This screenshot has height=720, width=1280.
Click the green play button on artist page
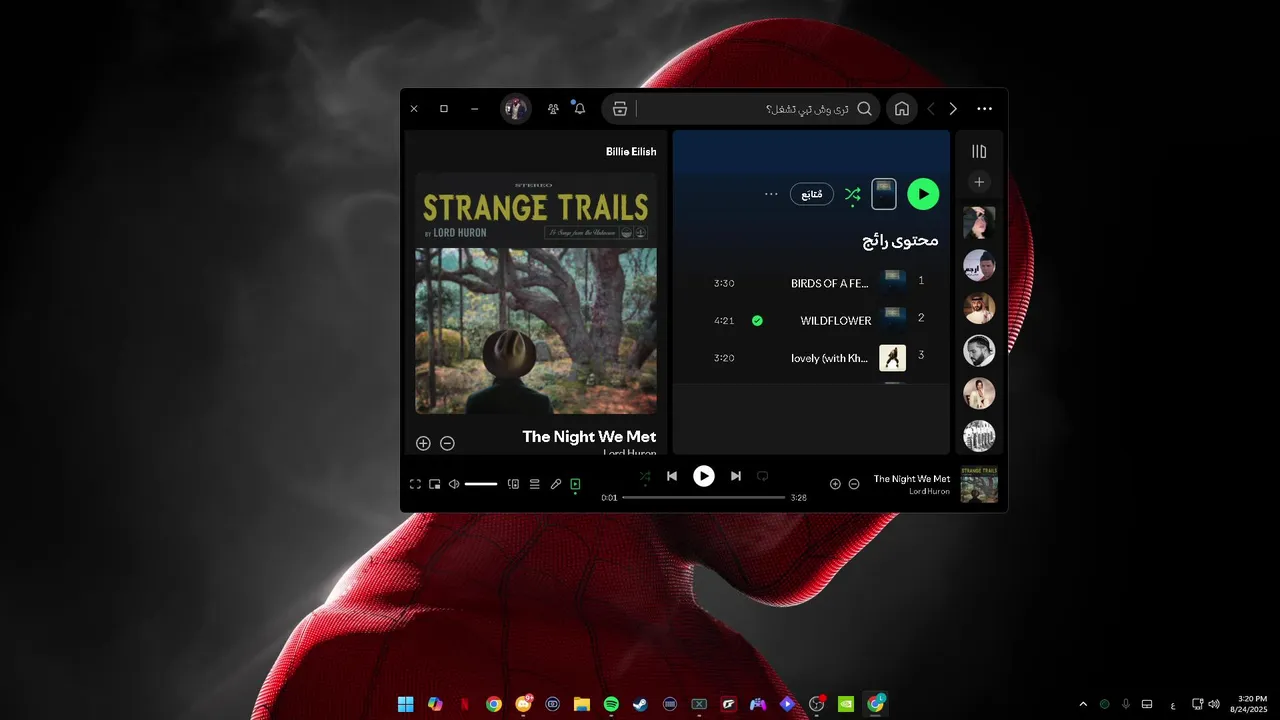pos(923,194)
